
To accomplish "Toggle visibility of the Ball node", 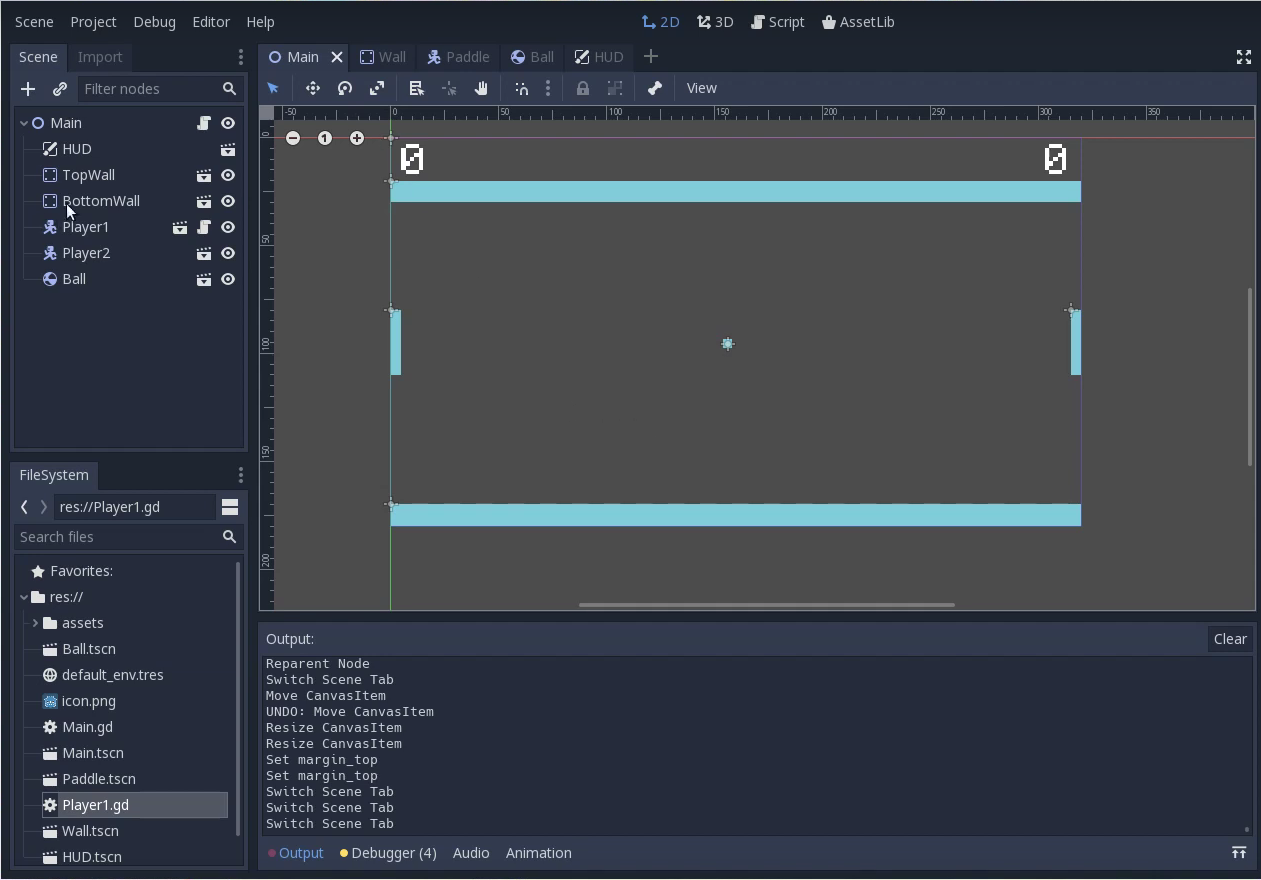I will point(228,279).
